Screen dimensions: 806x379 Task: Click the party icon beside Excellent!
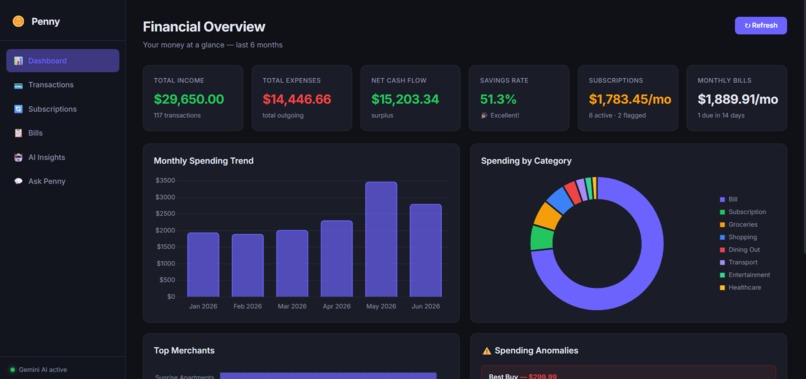(x=484, y=116)
